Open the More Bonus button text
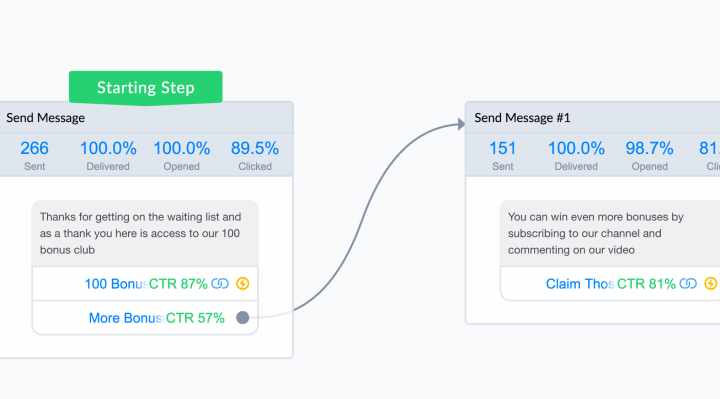The height and width of the screenshot is (399, 720). pyautogui.click(x=125, y=318)
